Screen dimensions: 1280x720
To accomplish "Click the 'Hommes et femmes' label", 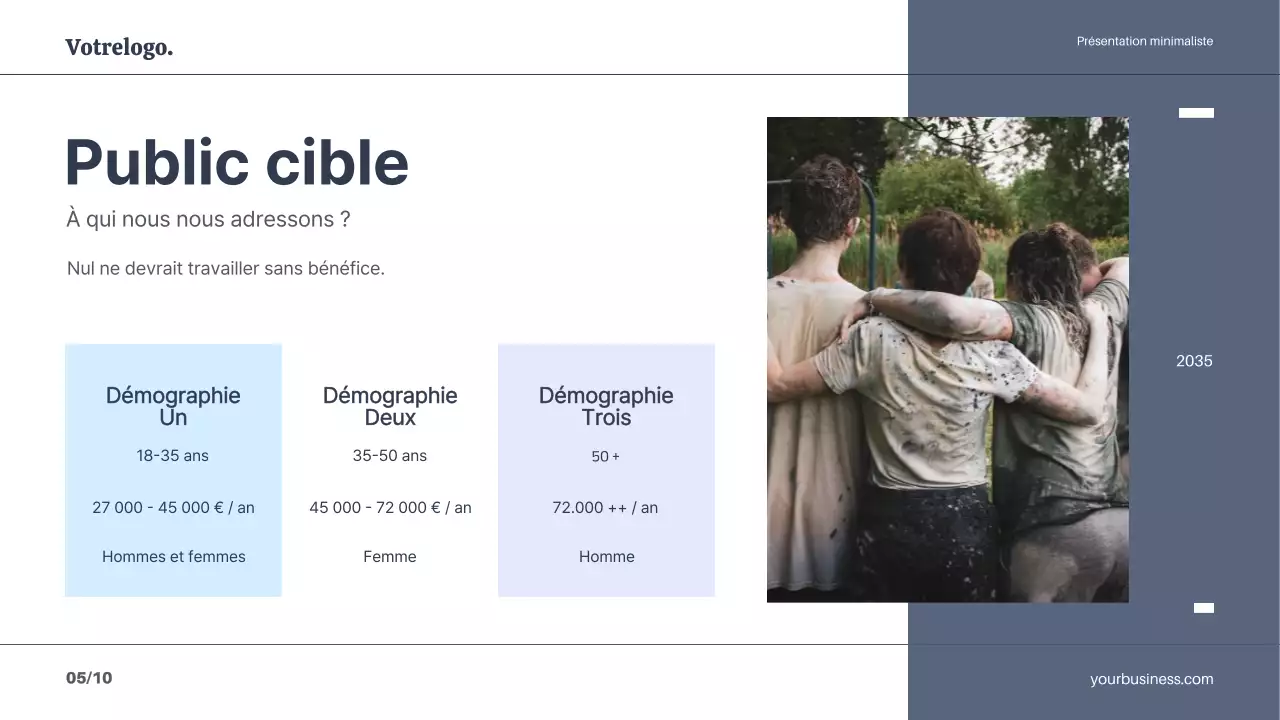I will (x=173, y=556).
